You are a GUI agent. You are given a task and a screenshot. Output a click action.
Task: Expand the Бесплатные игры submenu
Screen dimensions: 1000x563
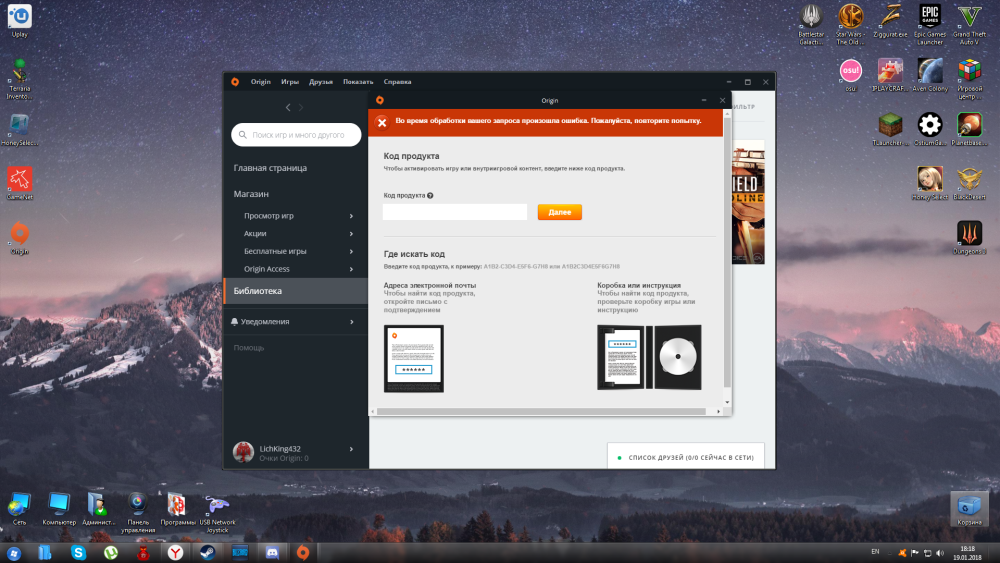[351, 251]
